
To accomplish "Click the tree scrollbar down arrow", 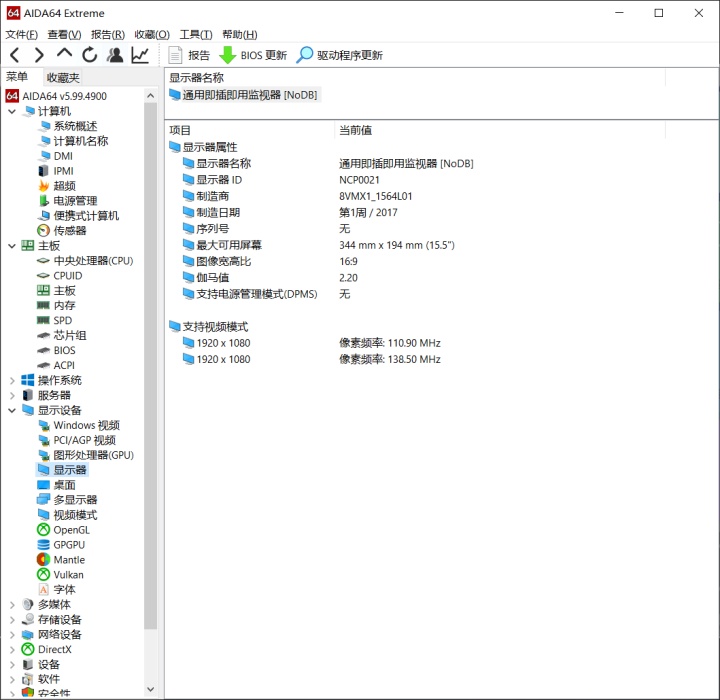I will 151,689.
